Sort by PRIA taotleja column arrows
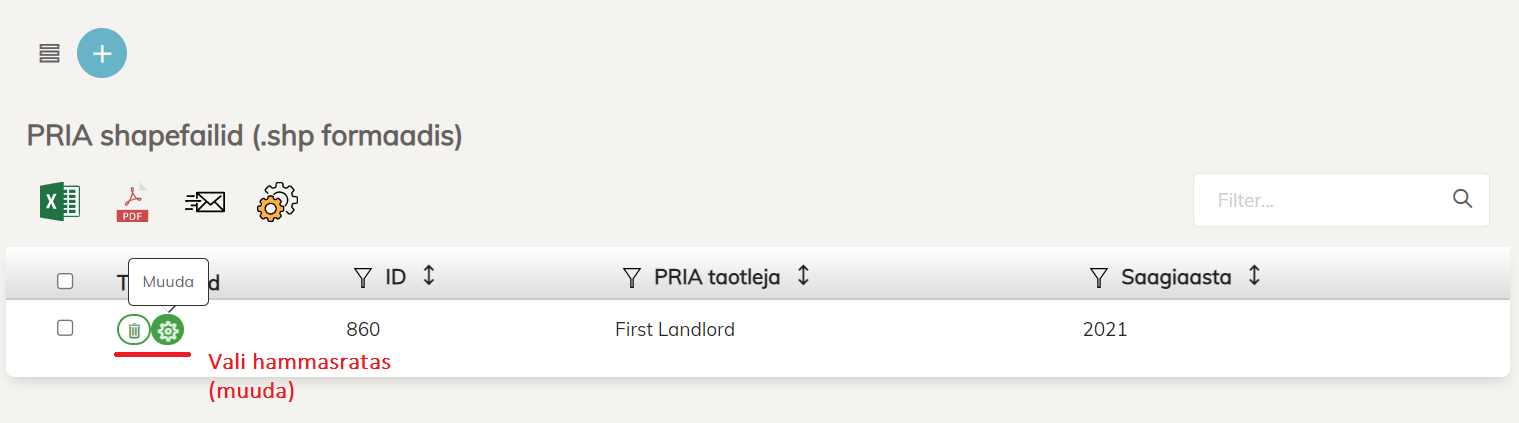The image size is (1519, 423). pos(802,276)
